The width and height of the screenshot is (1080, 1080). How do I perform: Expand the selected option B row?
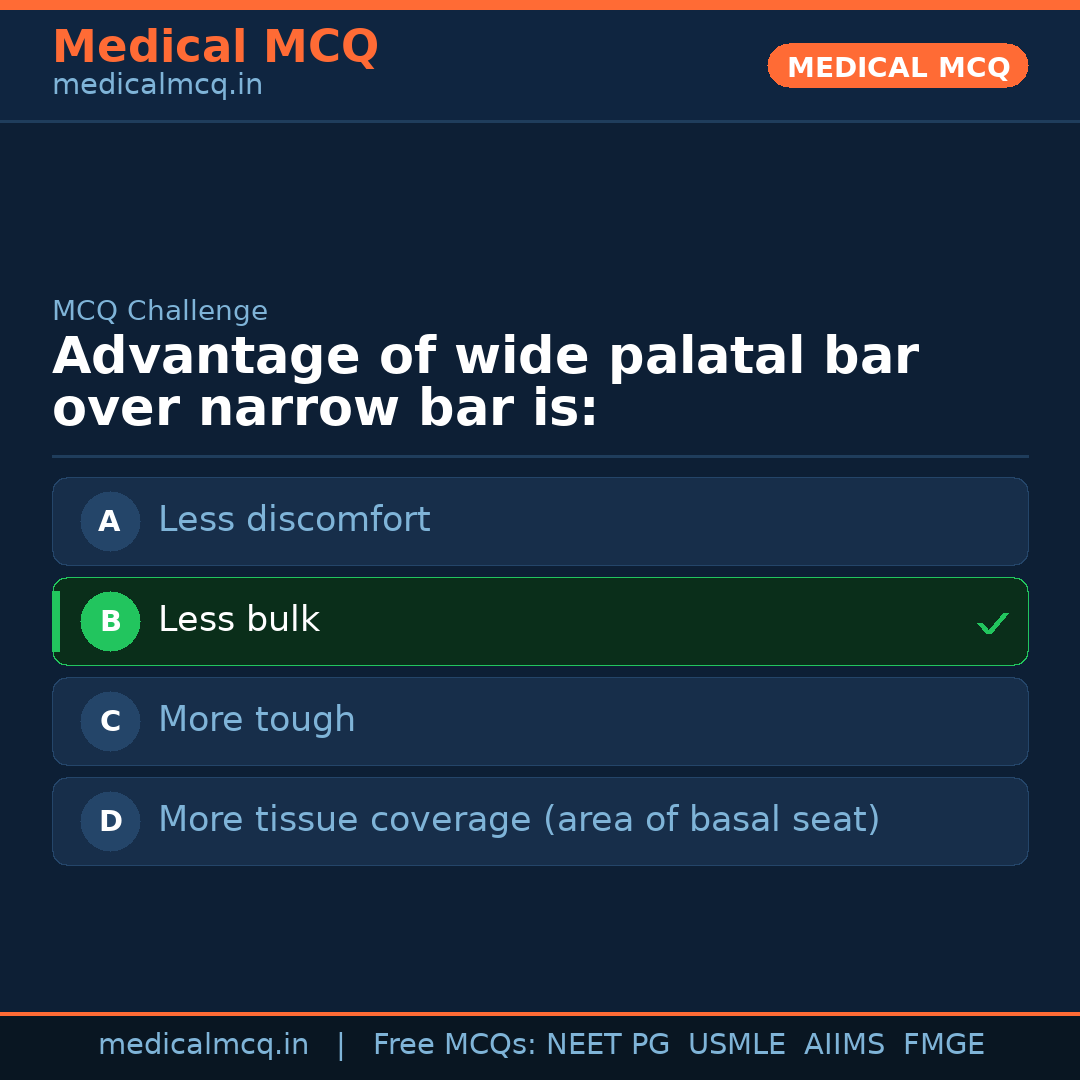(540, 621)
